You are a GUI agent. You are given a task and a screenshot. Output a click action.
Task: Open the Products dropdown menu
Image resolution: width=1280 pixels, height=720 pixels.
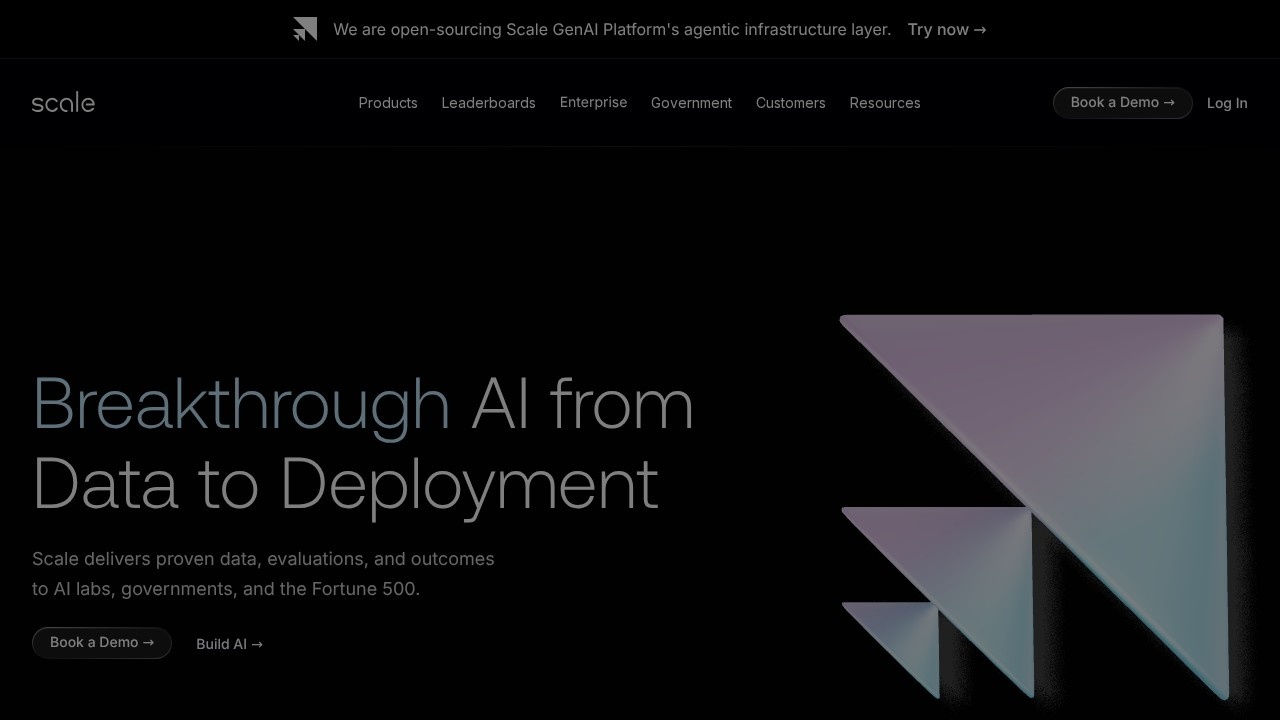(x=388, y=103)
